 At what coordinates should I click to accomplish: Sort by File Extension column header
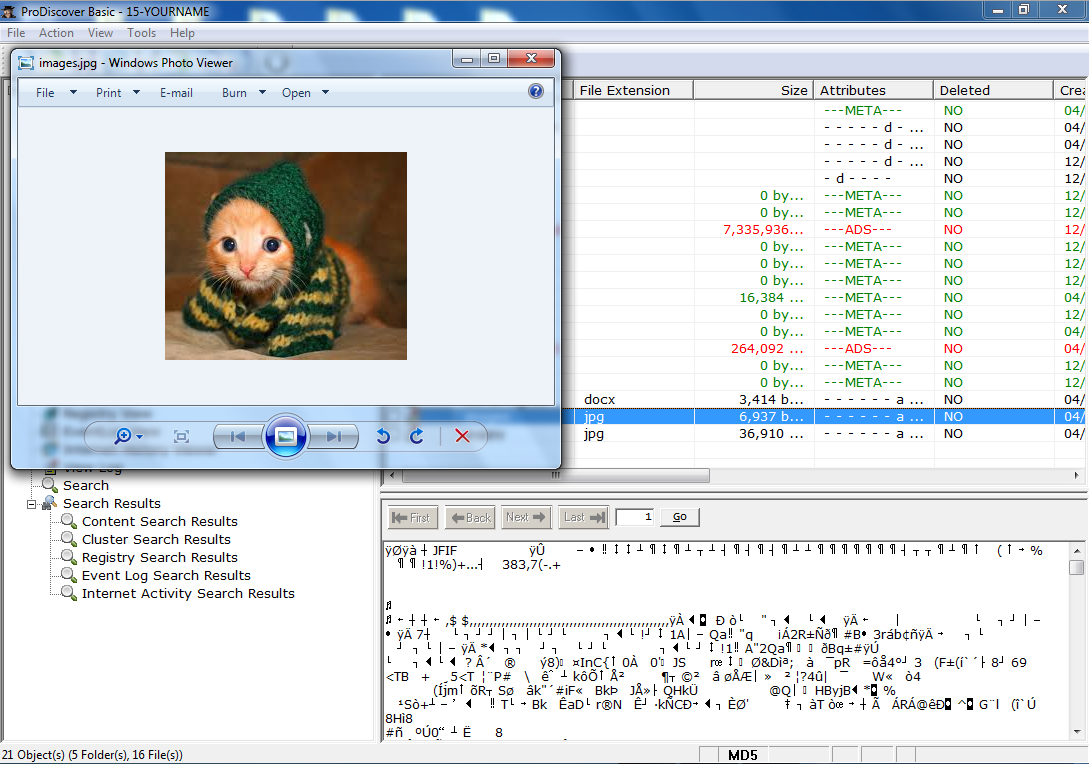pyautogui.click(x=633, y=90)
